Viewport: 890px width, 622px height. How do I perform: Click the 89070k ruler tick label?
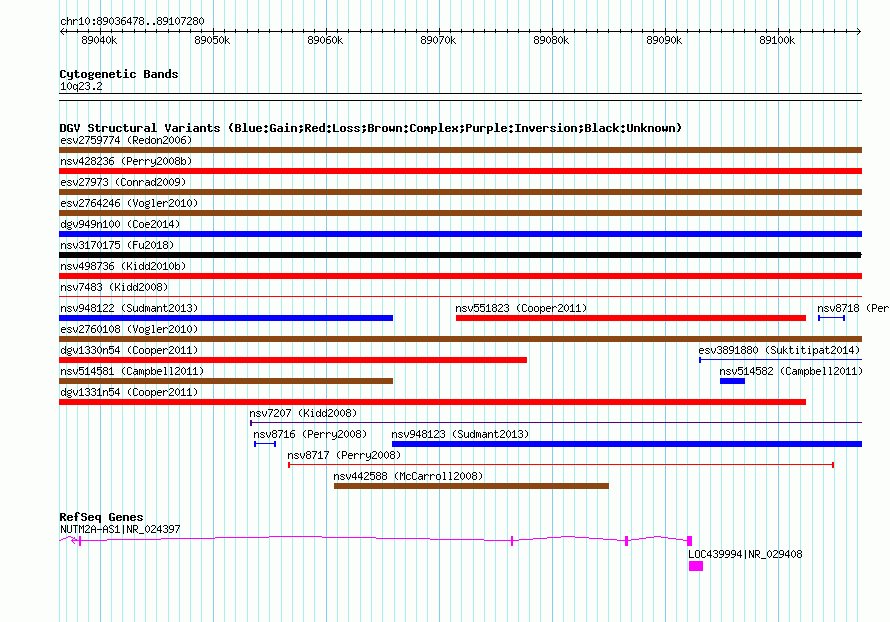pos(438,40)
